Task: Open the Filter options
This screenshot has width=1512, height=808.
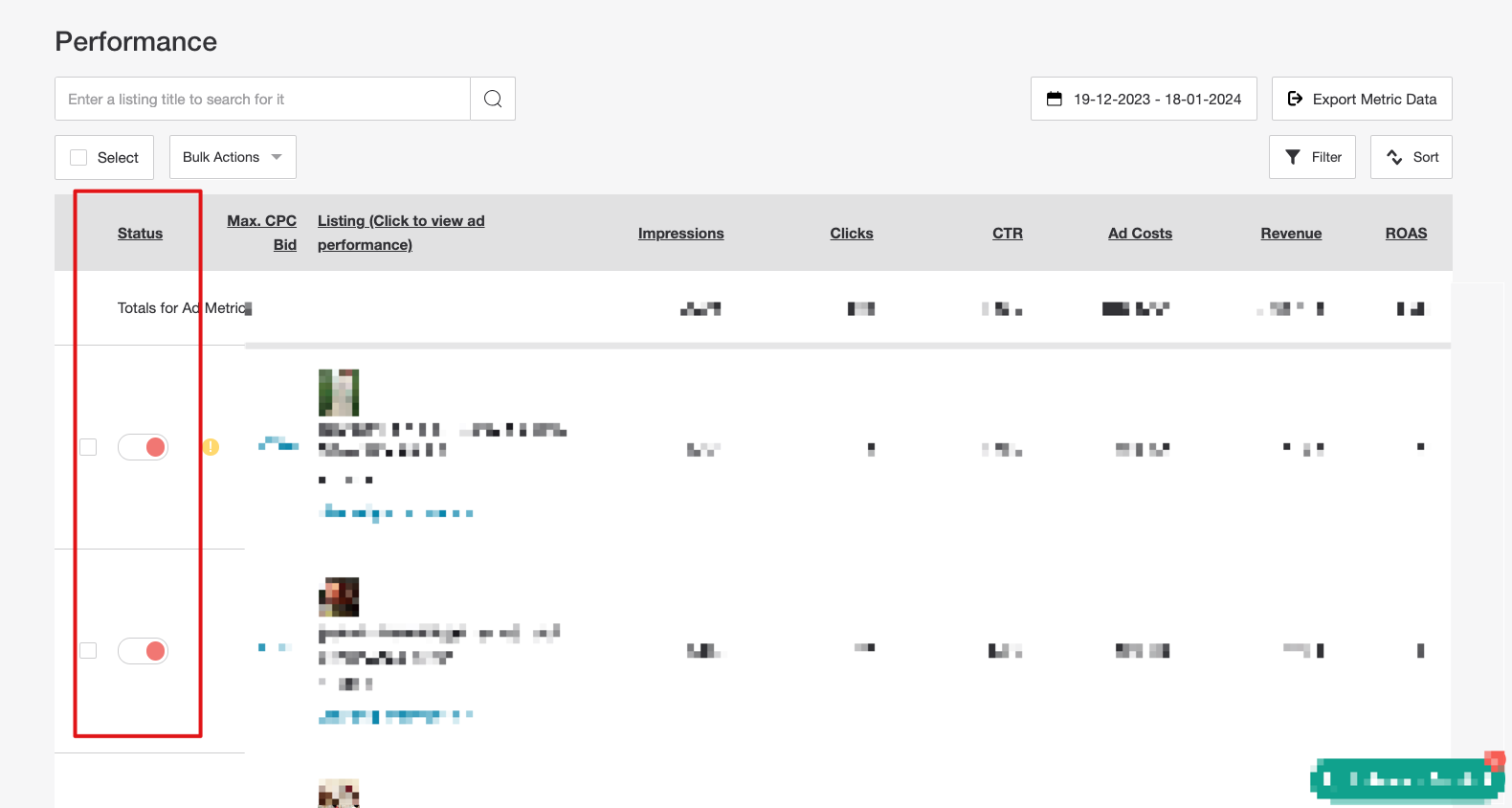Action: [x=1312, y=157]
